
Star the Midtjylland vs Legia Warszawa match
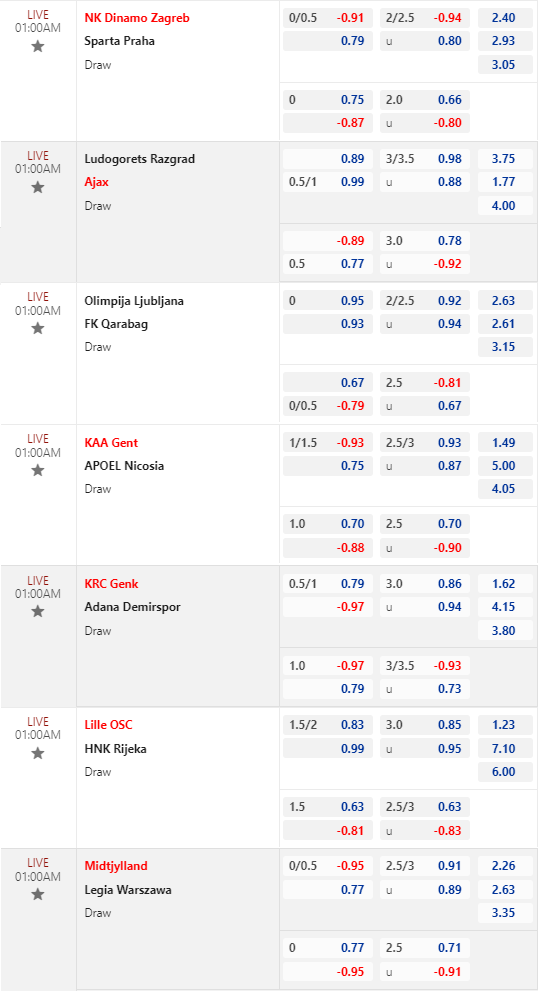(x=38, y=894)
